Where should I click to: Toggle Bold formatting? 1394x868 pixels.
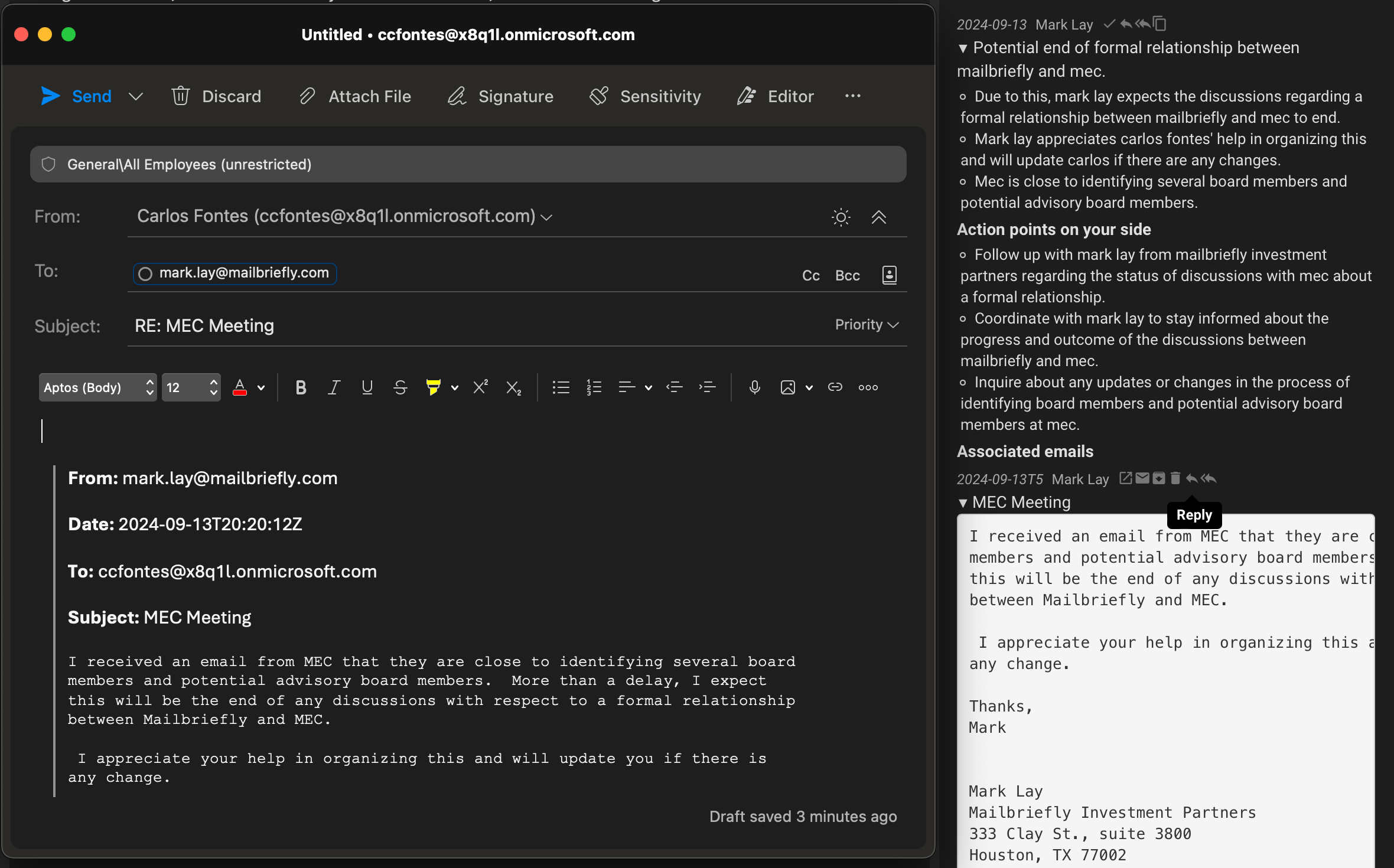point(301,387)
